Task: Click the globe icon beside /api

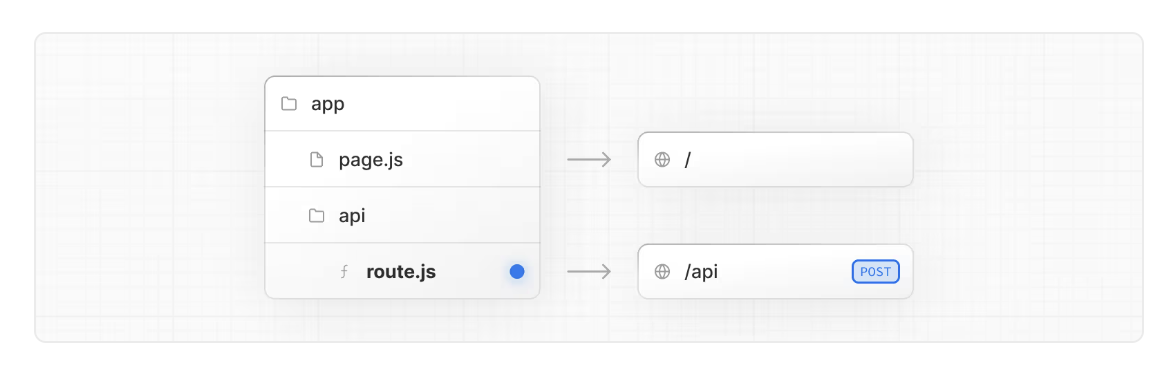Action: 662,272
